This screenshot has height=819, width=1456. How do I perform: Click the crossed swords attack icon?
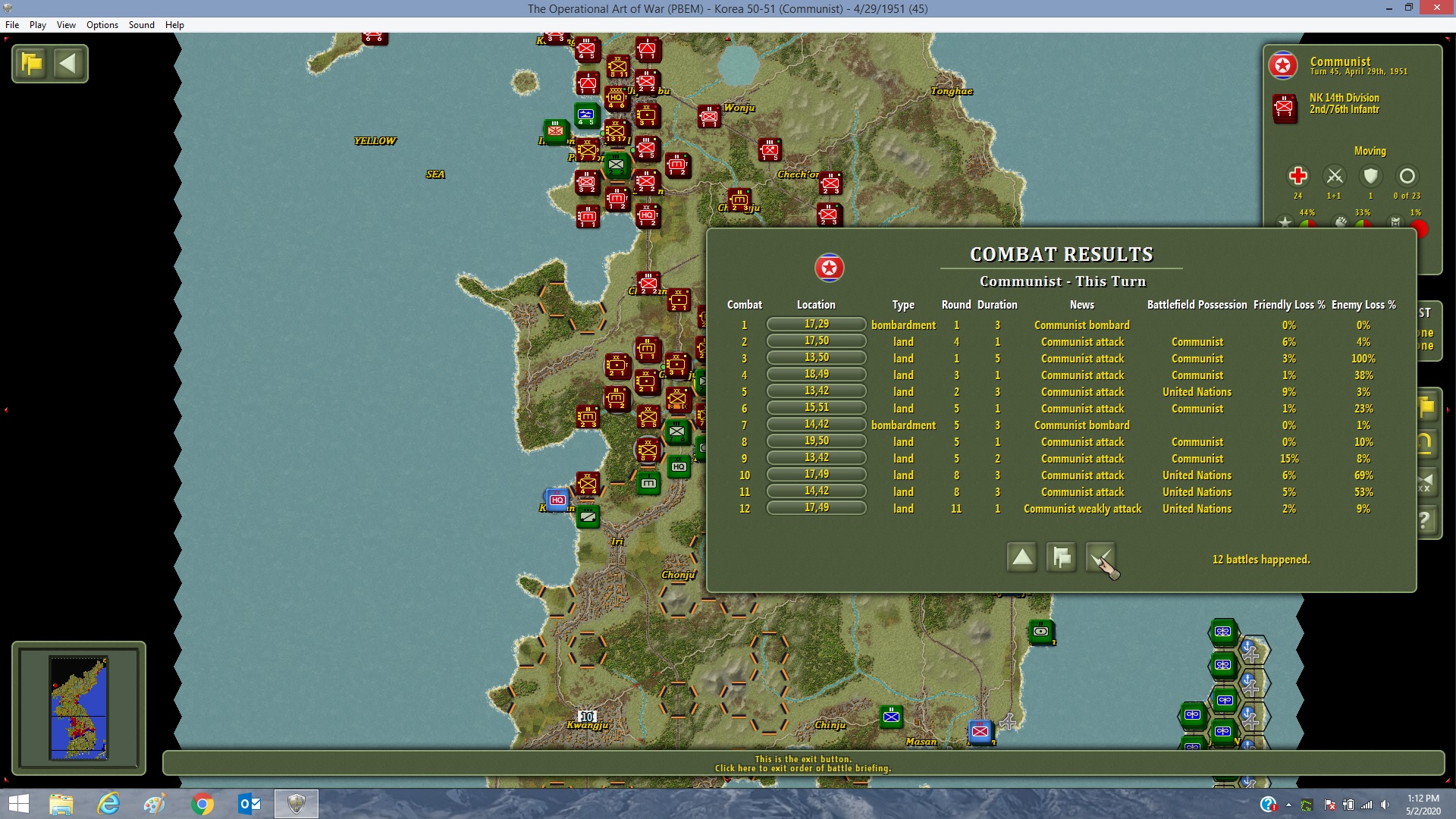tap(1335, 176)
